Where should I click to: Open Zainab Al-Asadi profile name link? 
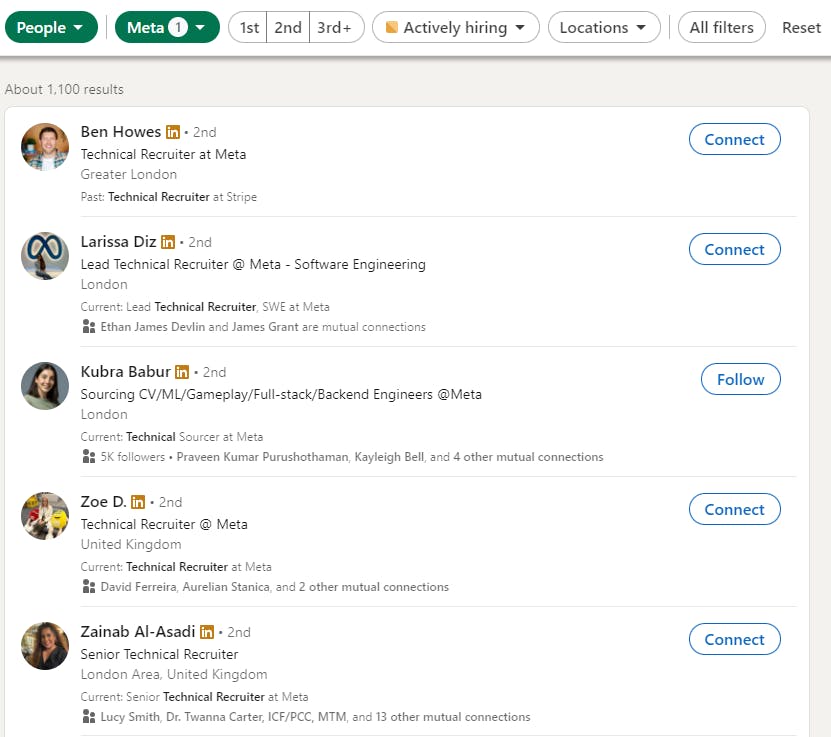point(138,632)
